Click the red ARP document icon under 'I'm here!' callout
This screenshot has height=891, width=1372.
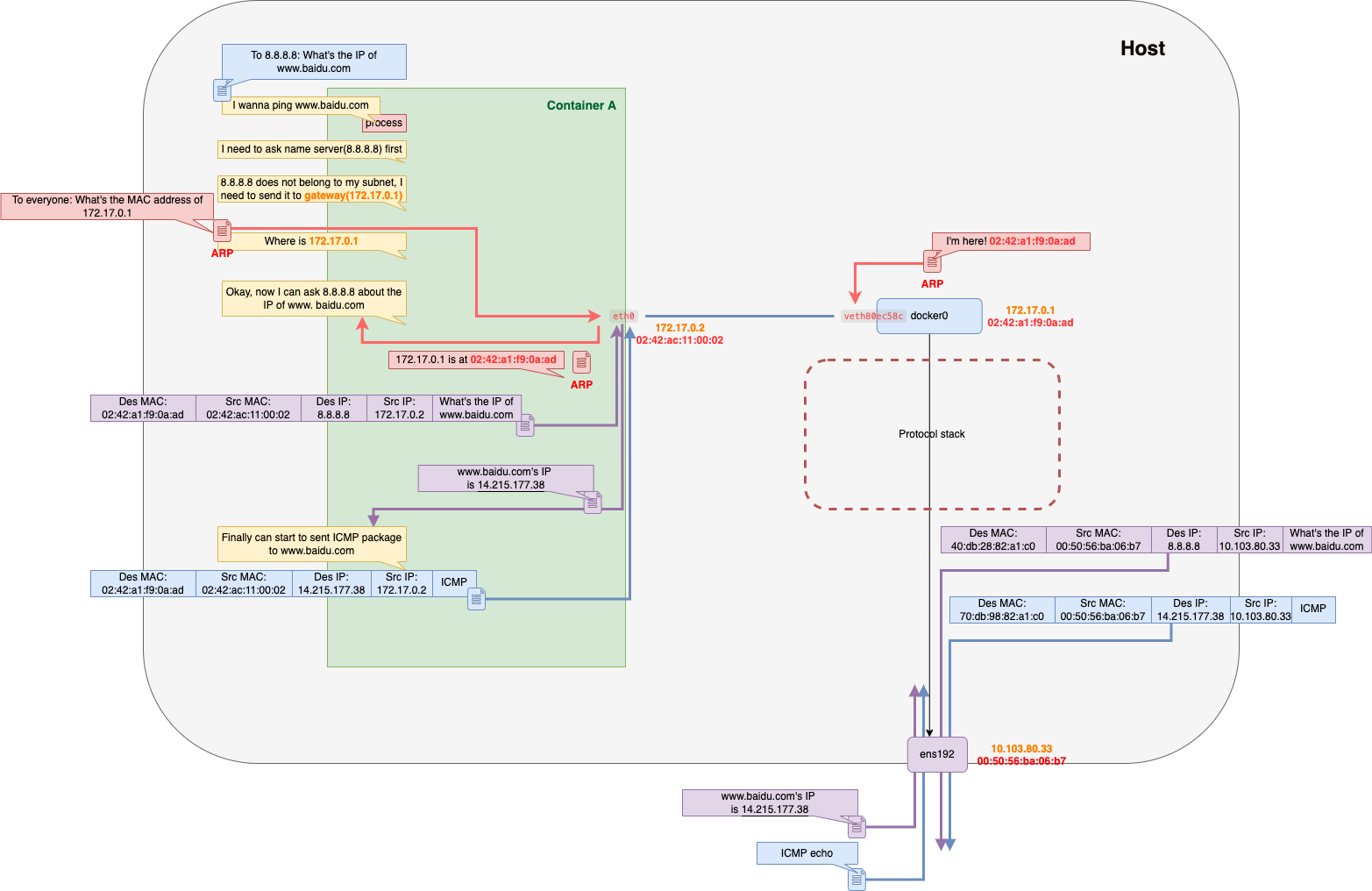932,261
